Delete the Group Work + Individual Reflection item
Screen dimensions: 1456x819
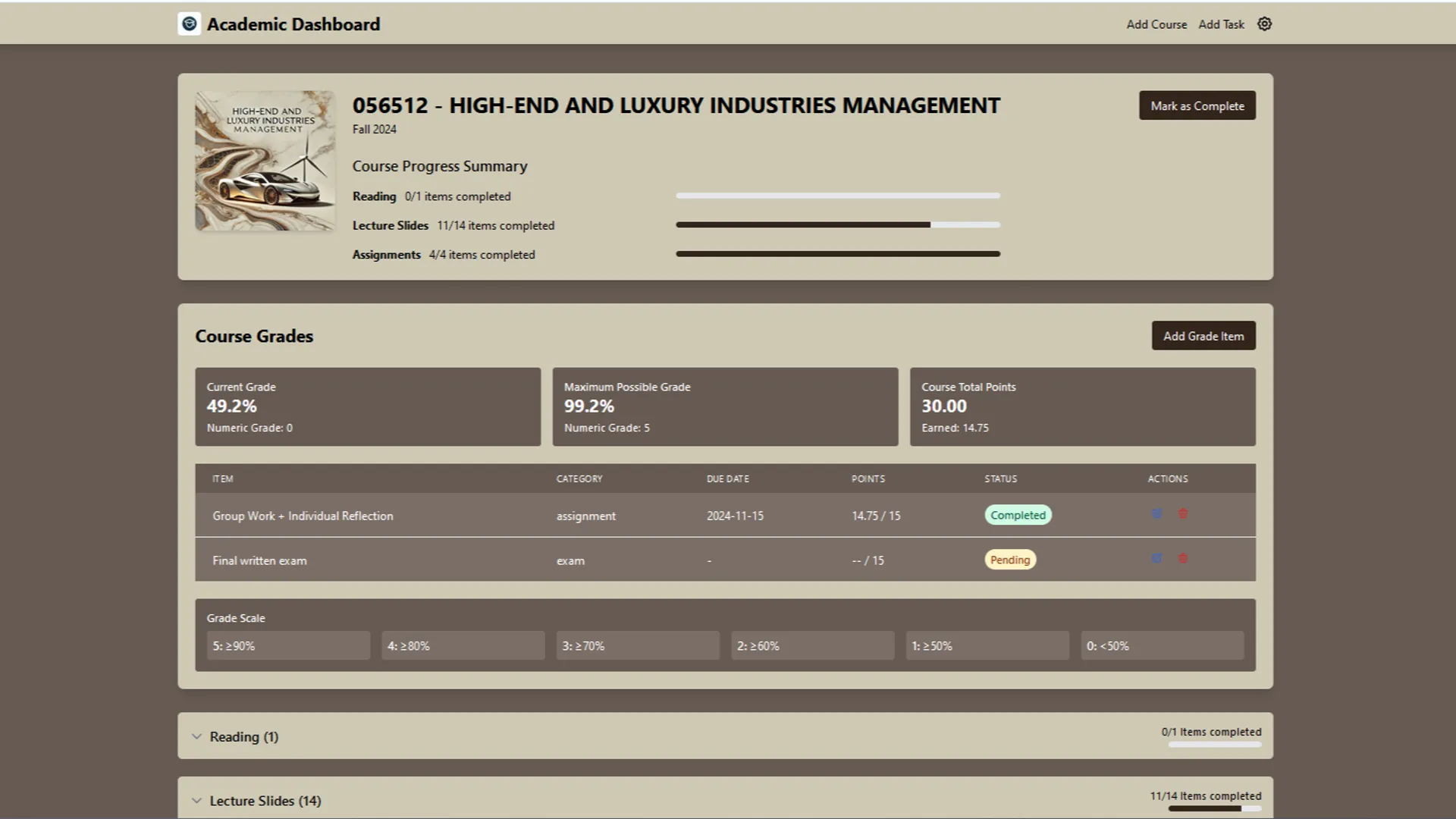click(x=1183, y=514)
